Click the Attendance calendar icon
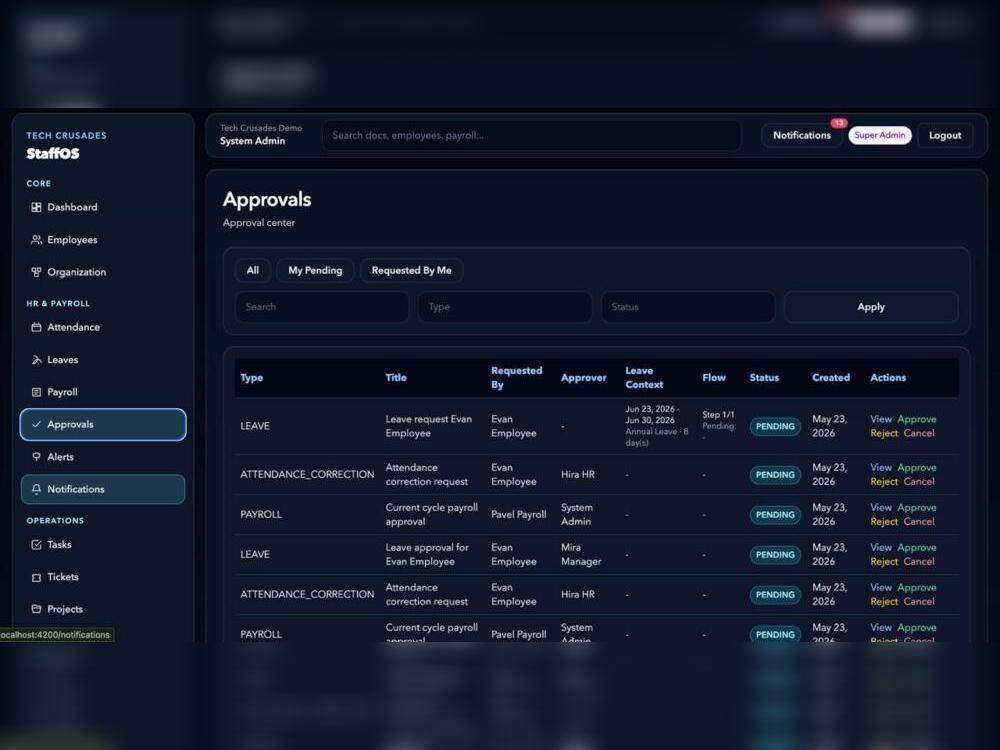Viewport: 1000px width, 750px height. [x=36, y=327]
